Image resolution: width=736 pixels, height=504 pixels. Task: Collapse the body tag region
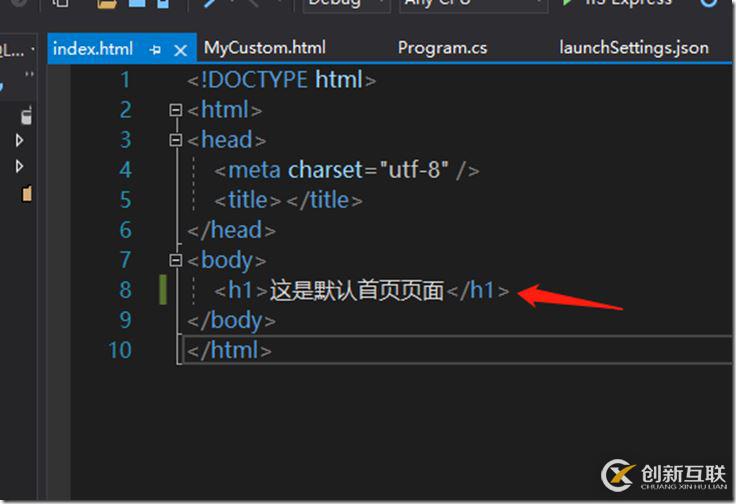176,260
